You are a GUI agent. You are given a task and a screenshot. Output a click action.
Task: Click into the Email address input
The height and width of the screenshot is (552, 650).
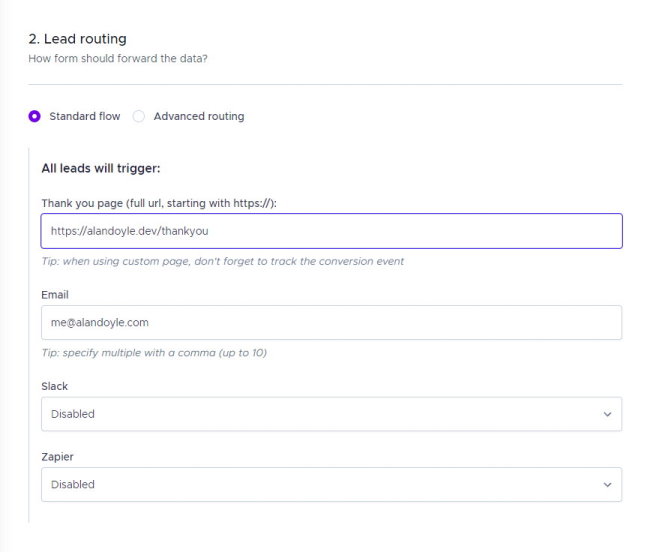[x=332, y=323]
